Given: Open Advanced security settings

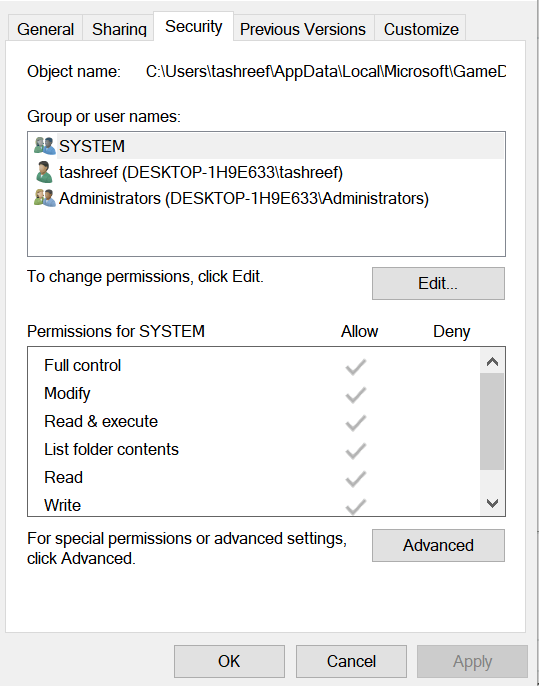Looking at the screenshot, I should [x=438, y=545].
